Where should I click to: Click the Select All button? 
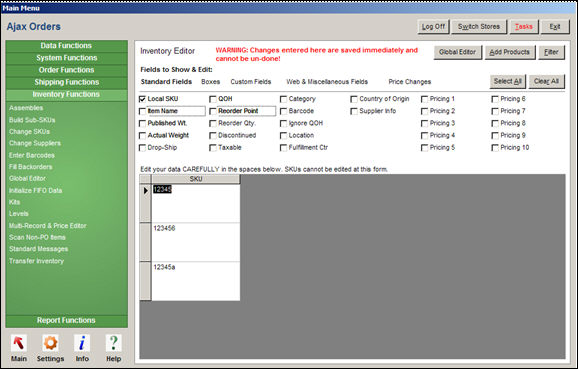(508, 81)
